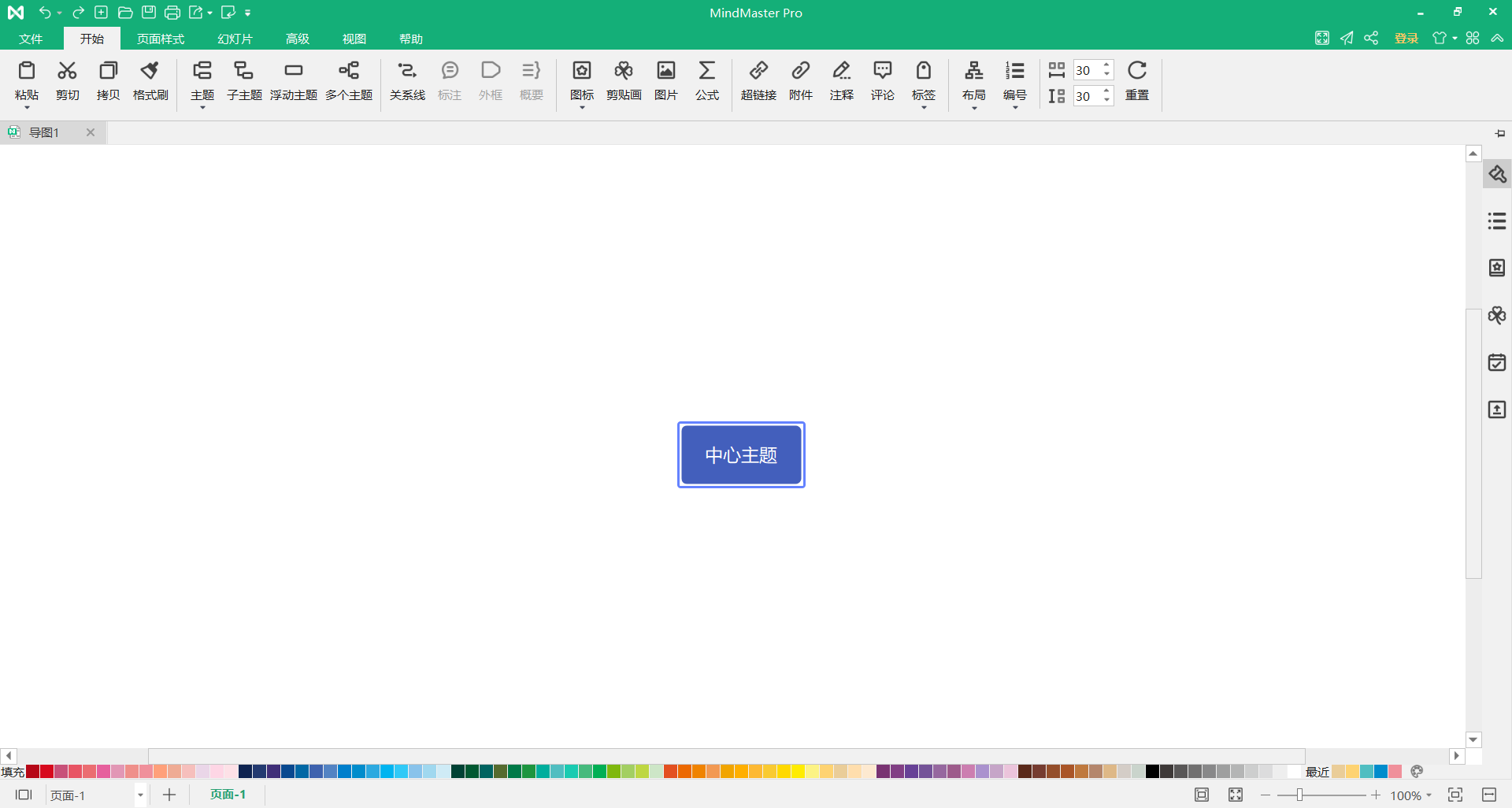1512x808 pixels.
Task: Toggle fullscreen mode icon in status bar
Action: pos(1235,795)
